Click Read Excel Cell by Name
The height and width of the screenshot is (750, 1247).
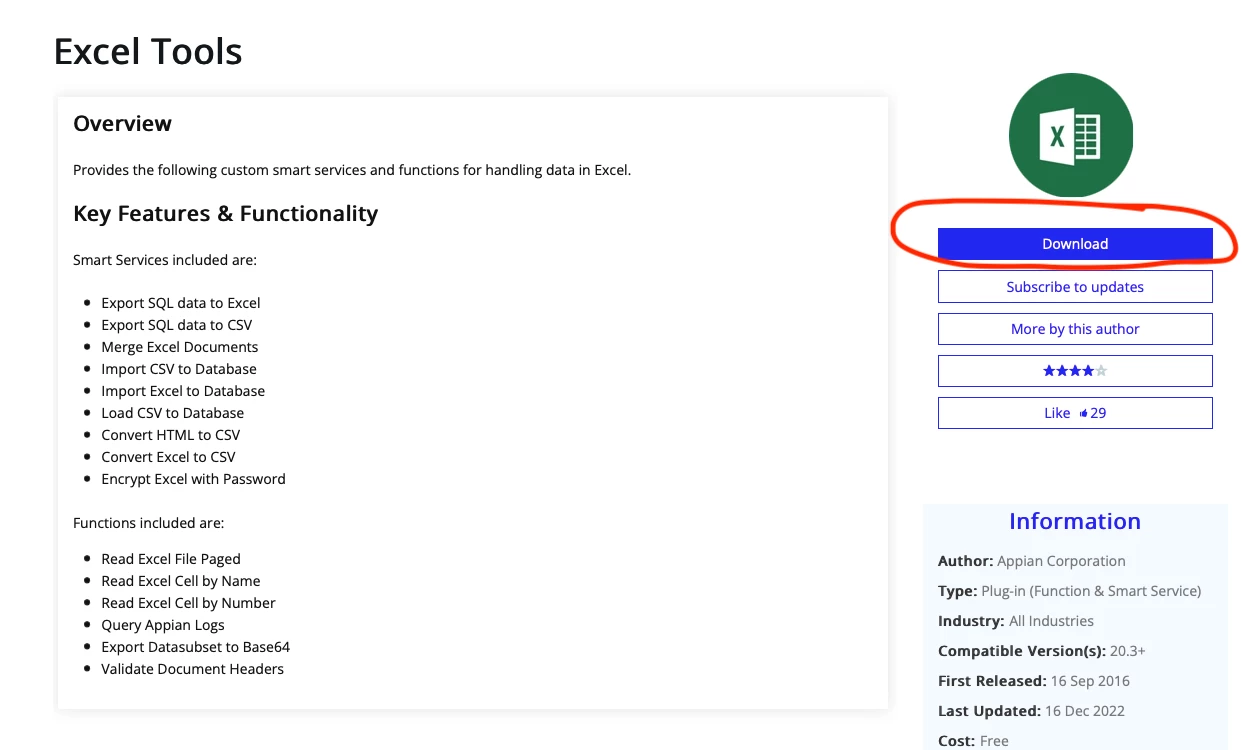point(181,581)
